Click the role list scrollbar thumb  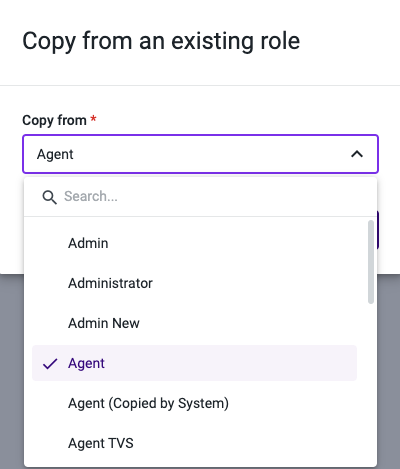[x=371, y=262]
